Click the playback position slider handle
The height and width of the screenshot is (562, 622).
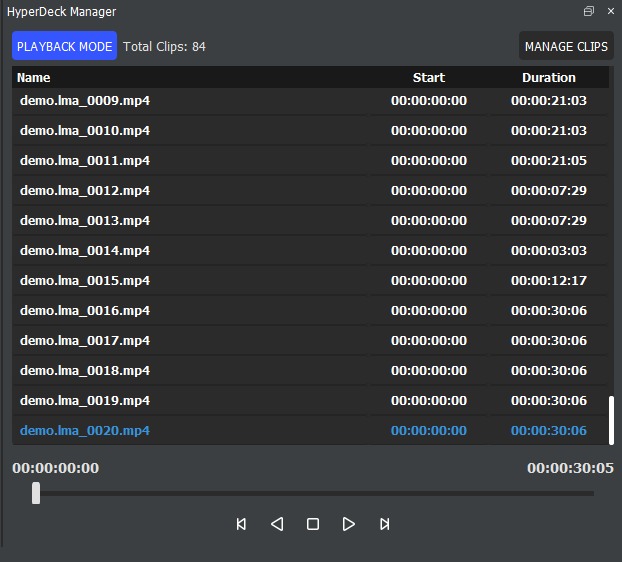[x=36, y=493]
